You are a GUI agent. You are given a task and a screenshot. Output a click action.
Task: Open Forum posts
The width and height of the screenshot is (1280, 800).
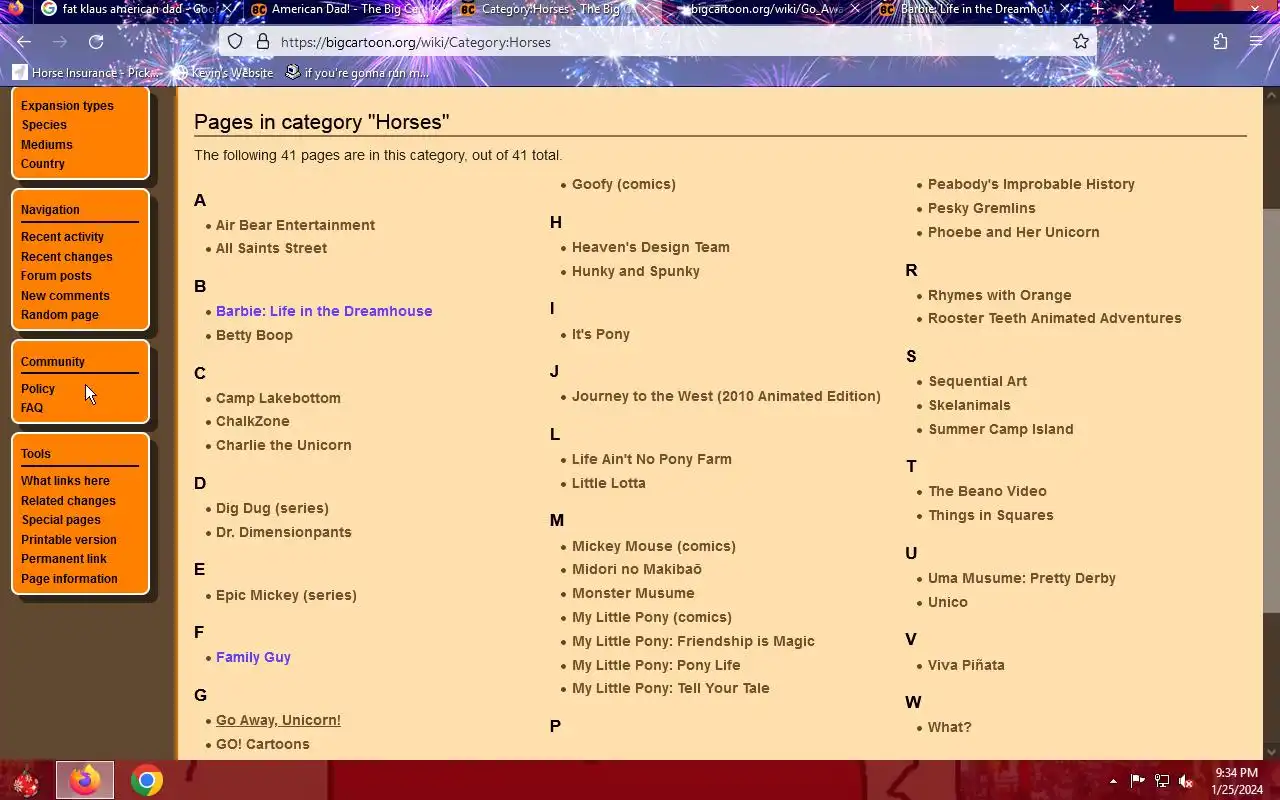tap(56, 276)
